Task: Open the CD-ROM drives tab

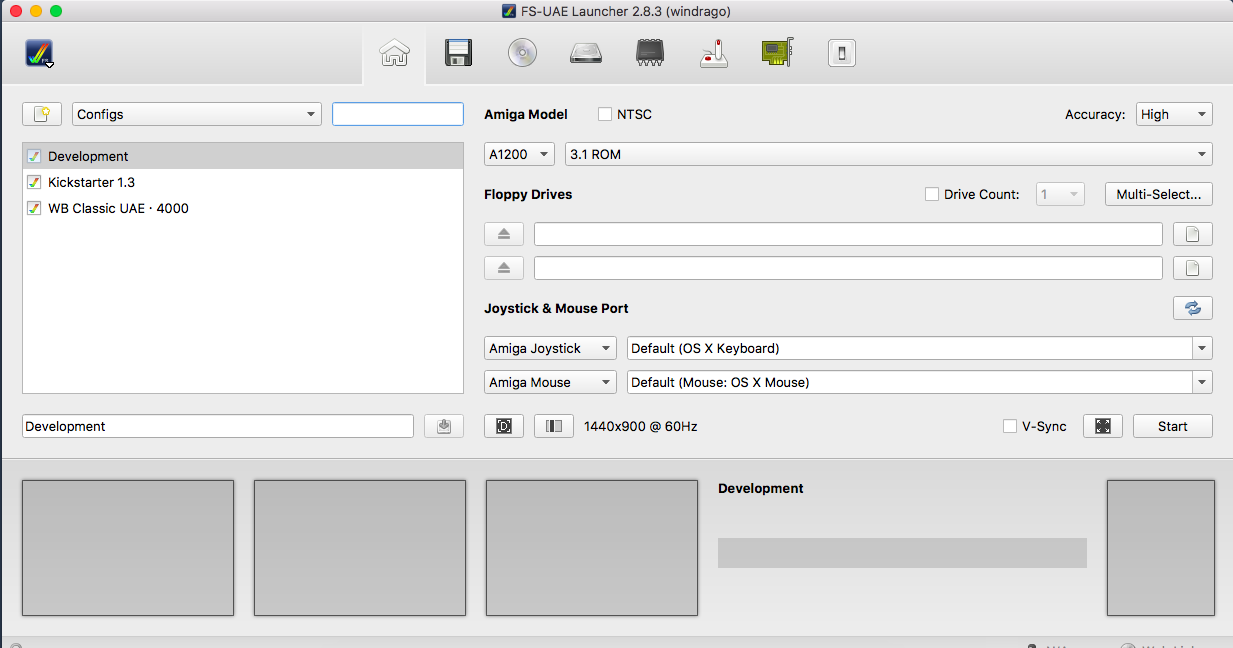Action: tap(522, 53)
